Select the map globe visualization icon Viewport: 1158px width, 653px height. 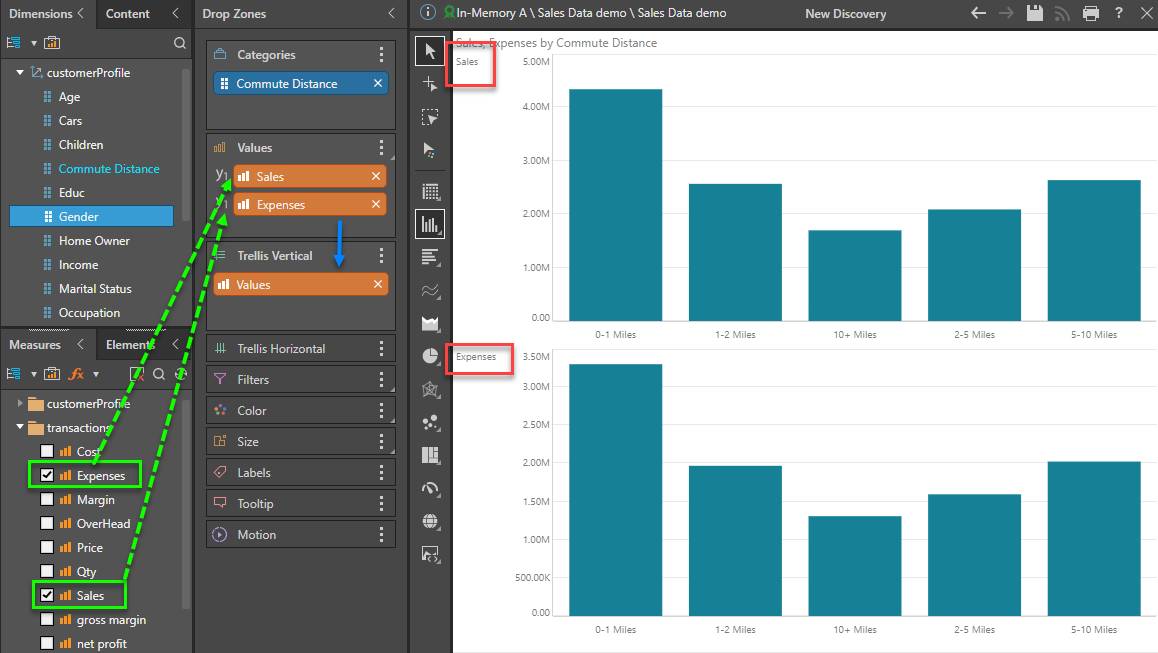coord(430,520)
